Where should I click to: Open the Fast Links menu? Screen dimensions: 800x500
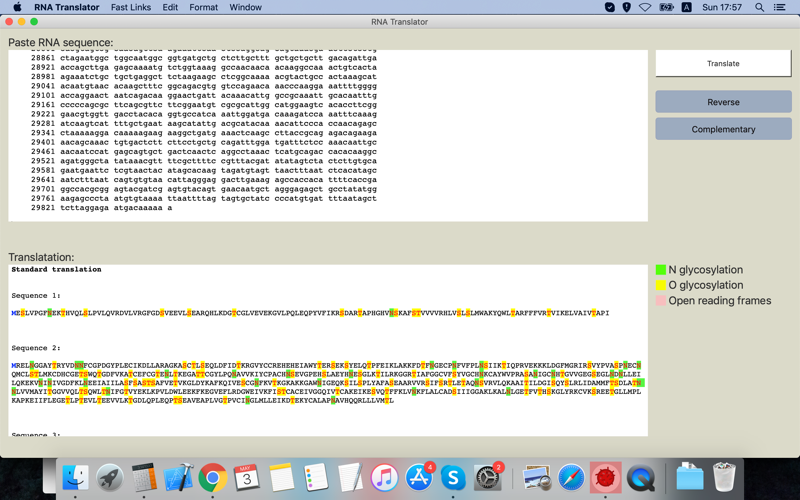click(x=131, y=7)
